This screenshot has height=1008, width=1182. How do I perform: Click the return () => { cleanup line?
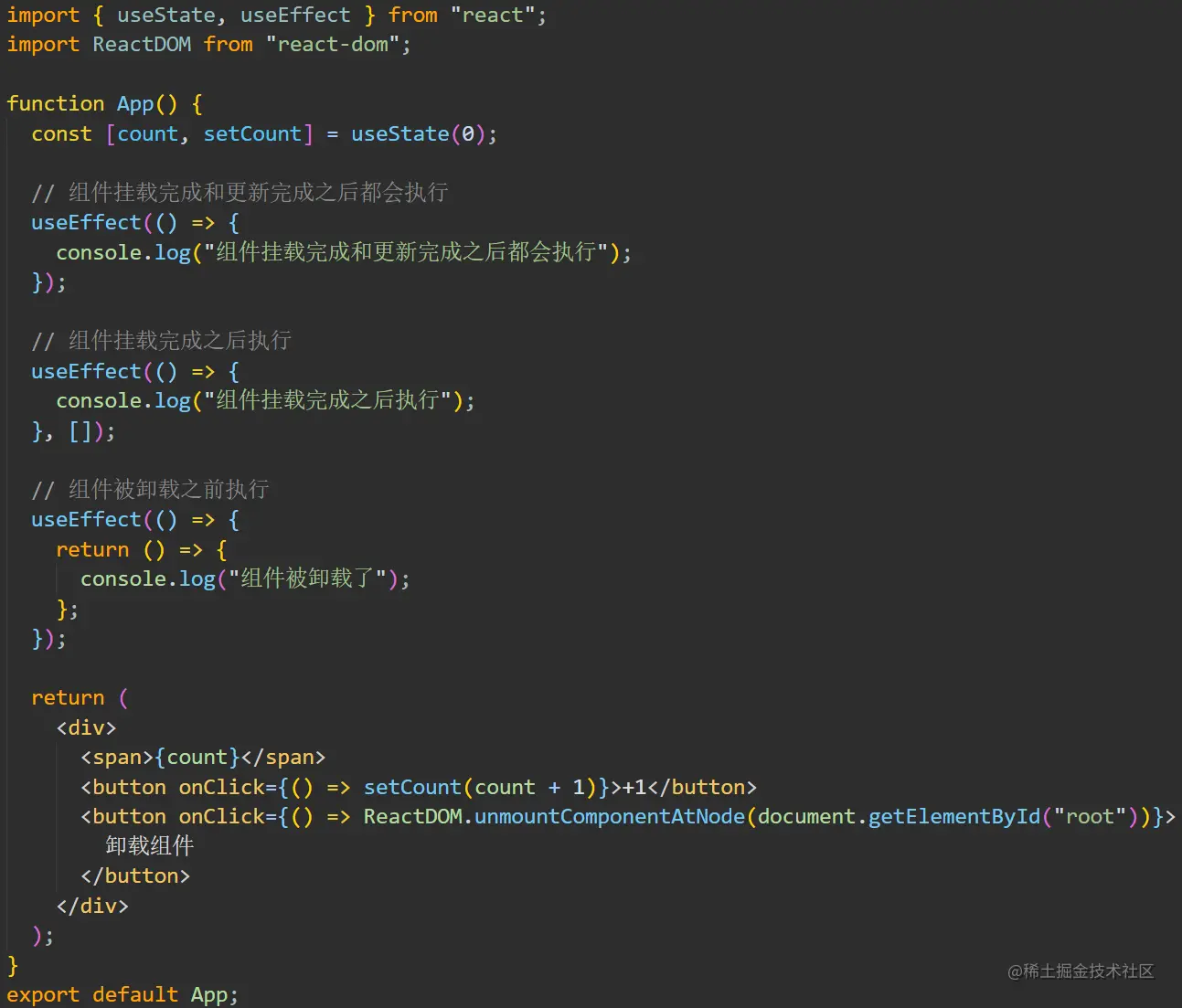[x=142, y=549]
